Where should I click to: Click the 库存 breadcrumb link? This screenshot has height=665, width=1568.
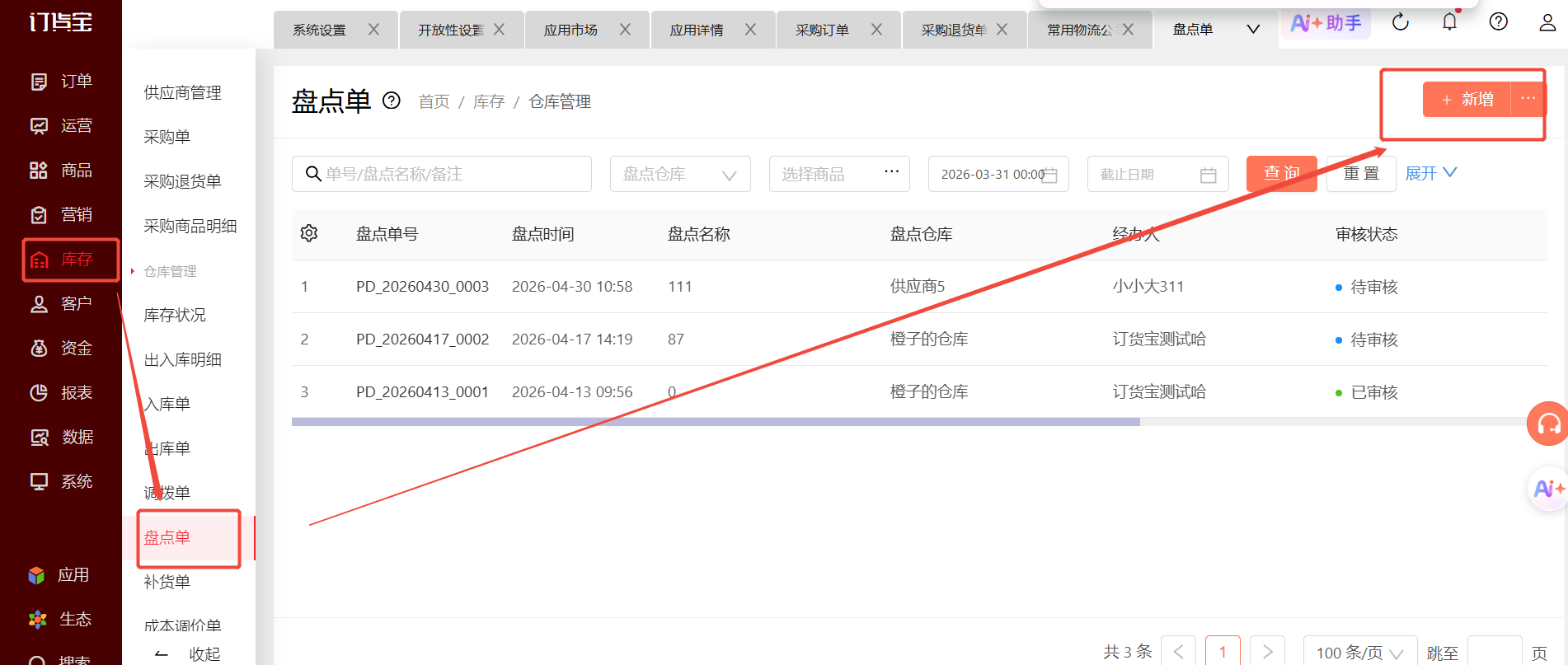[489, 101]
